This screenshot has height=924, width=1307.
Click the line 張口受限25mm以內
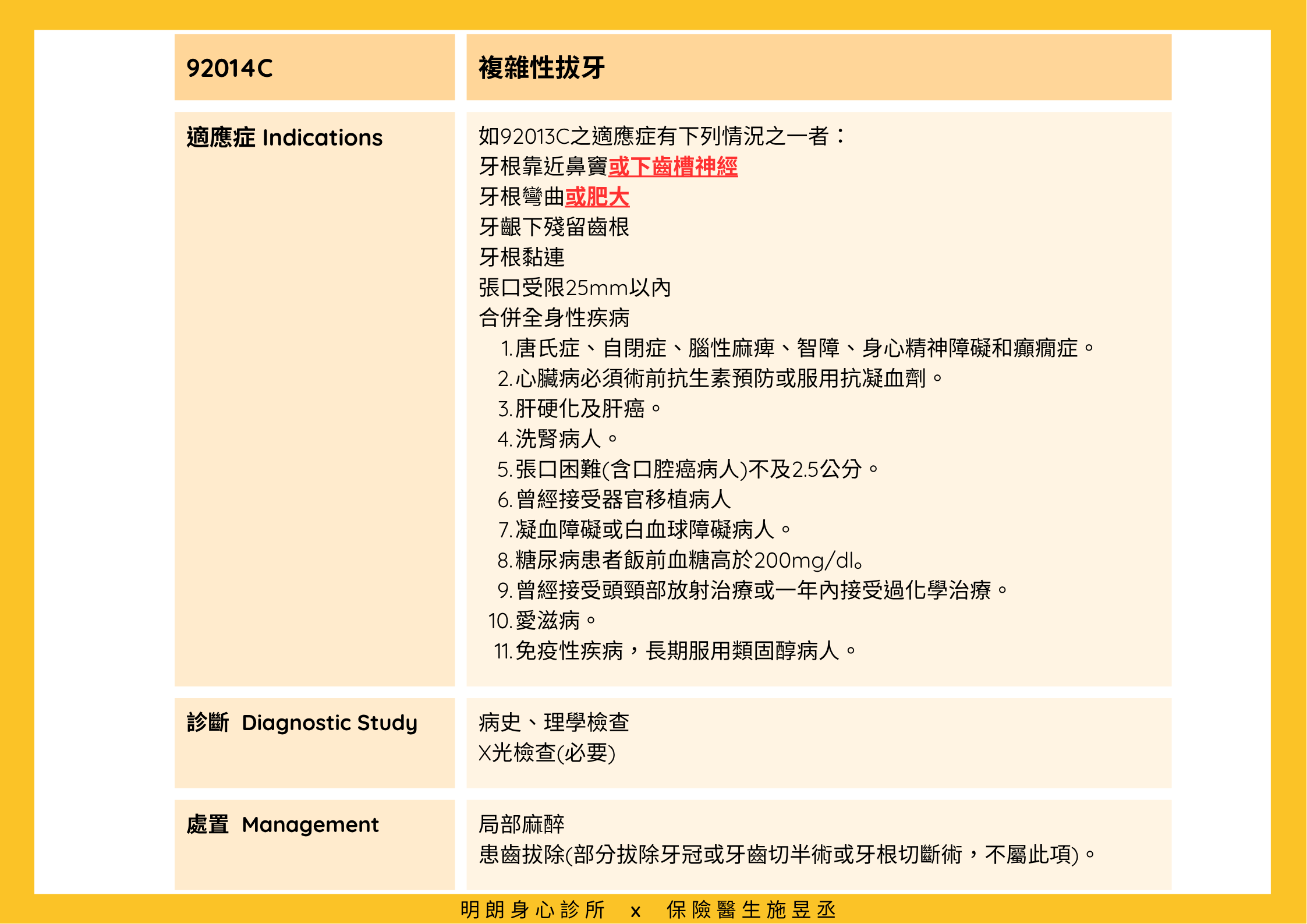tap(575, 288)
